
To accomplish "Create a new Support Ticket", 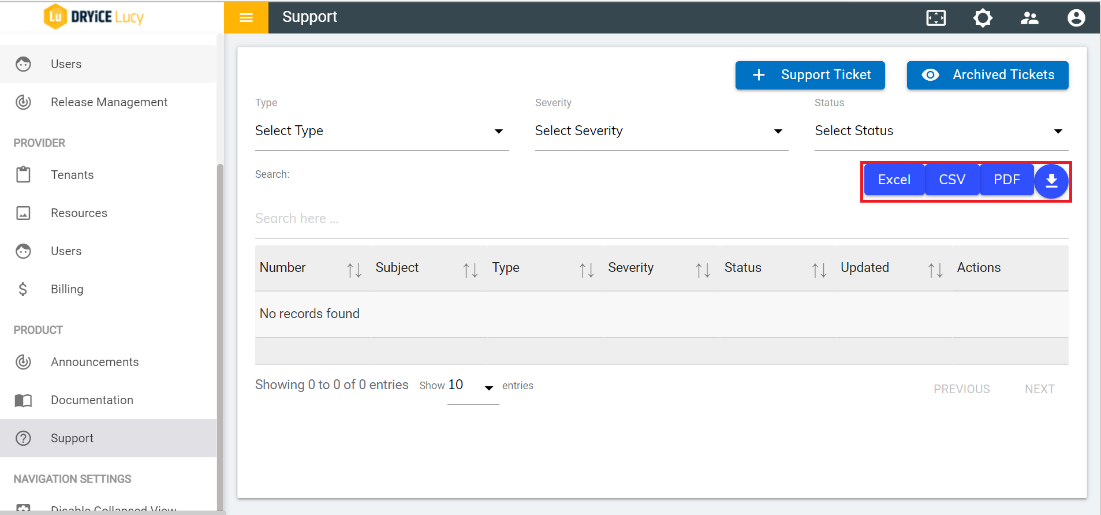I will tap(810, 75).
